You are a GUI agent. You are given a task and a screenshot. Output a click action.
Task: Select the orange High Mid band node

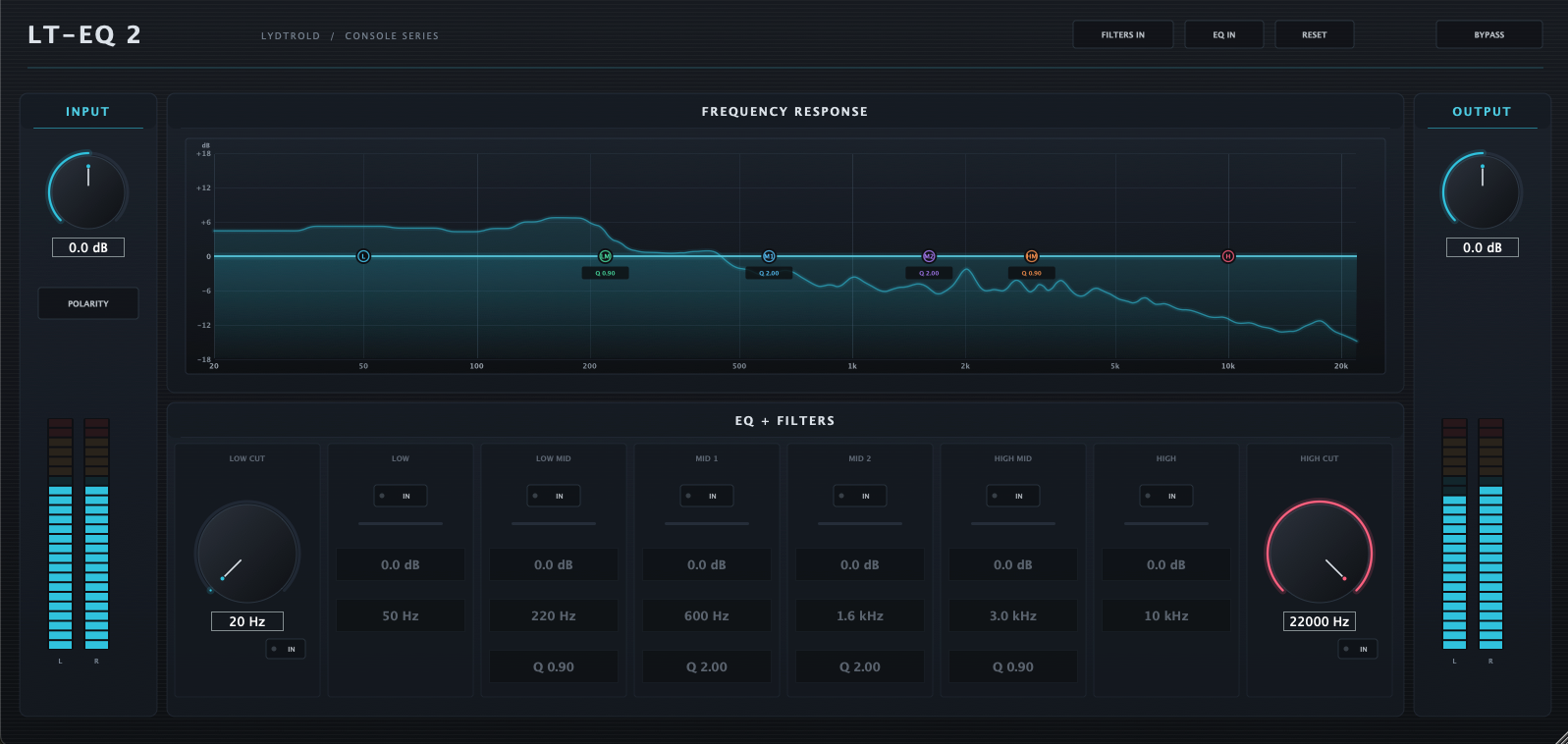click(1032, 256)
